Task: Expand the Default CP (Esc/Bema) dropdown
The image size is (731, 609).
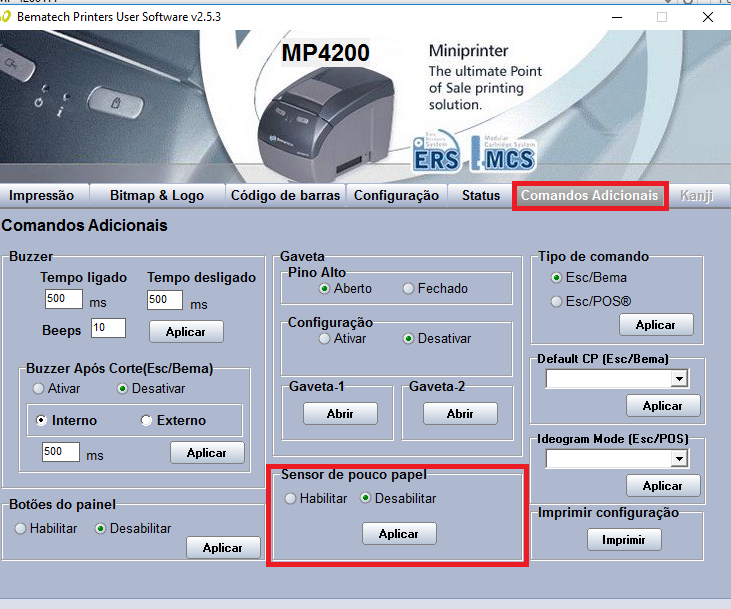Action: pyautogui.click(x=679, y=379)
